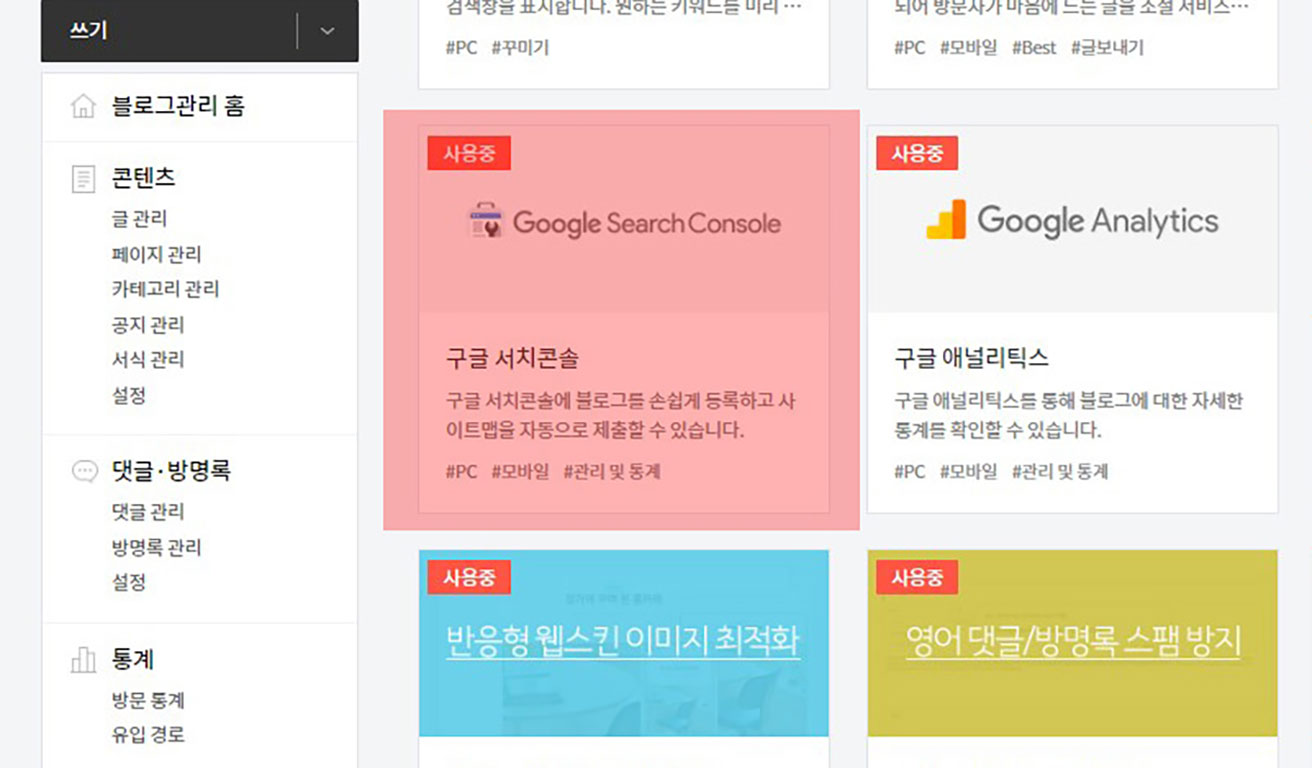Viewport: 1312px width, 768px height.
Task: Open the dropdown arrow beside 쓰기
Action: [x=328, y=31]
